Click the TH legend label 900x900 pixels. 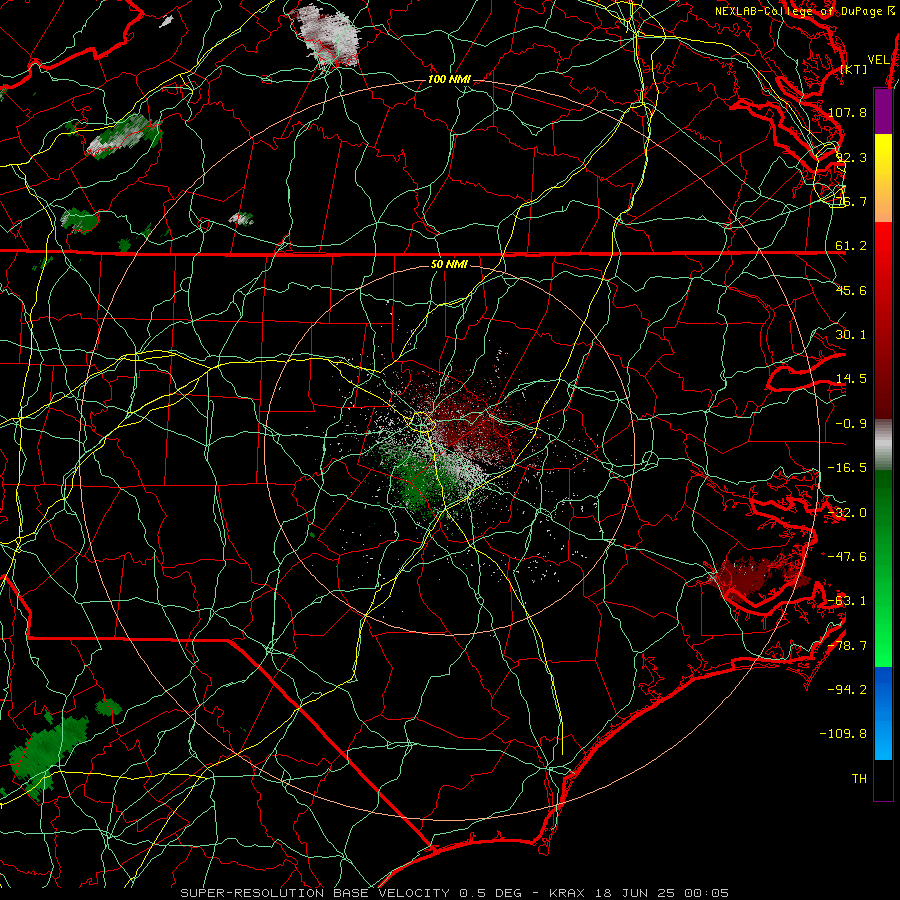(859, 779)
